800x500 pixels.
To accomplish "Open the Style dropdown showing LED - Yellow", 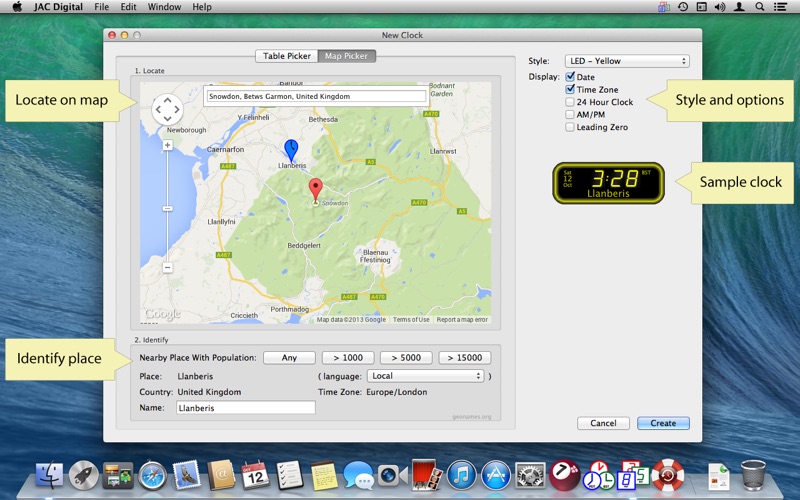I will pos(627,61).
